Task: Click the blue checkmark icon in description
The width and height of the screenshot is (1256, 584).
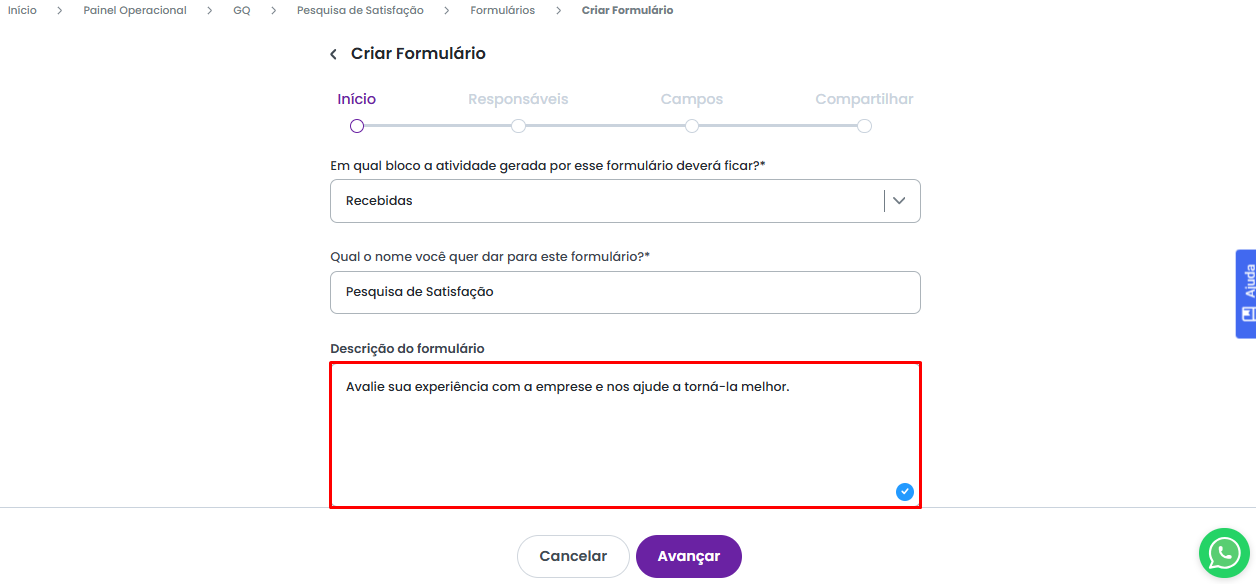Action: coord(905,491)
